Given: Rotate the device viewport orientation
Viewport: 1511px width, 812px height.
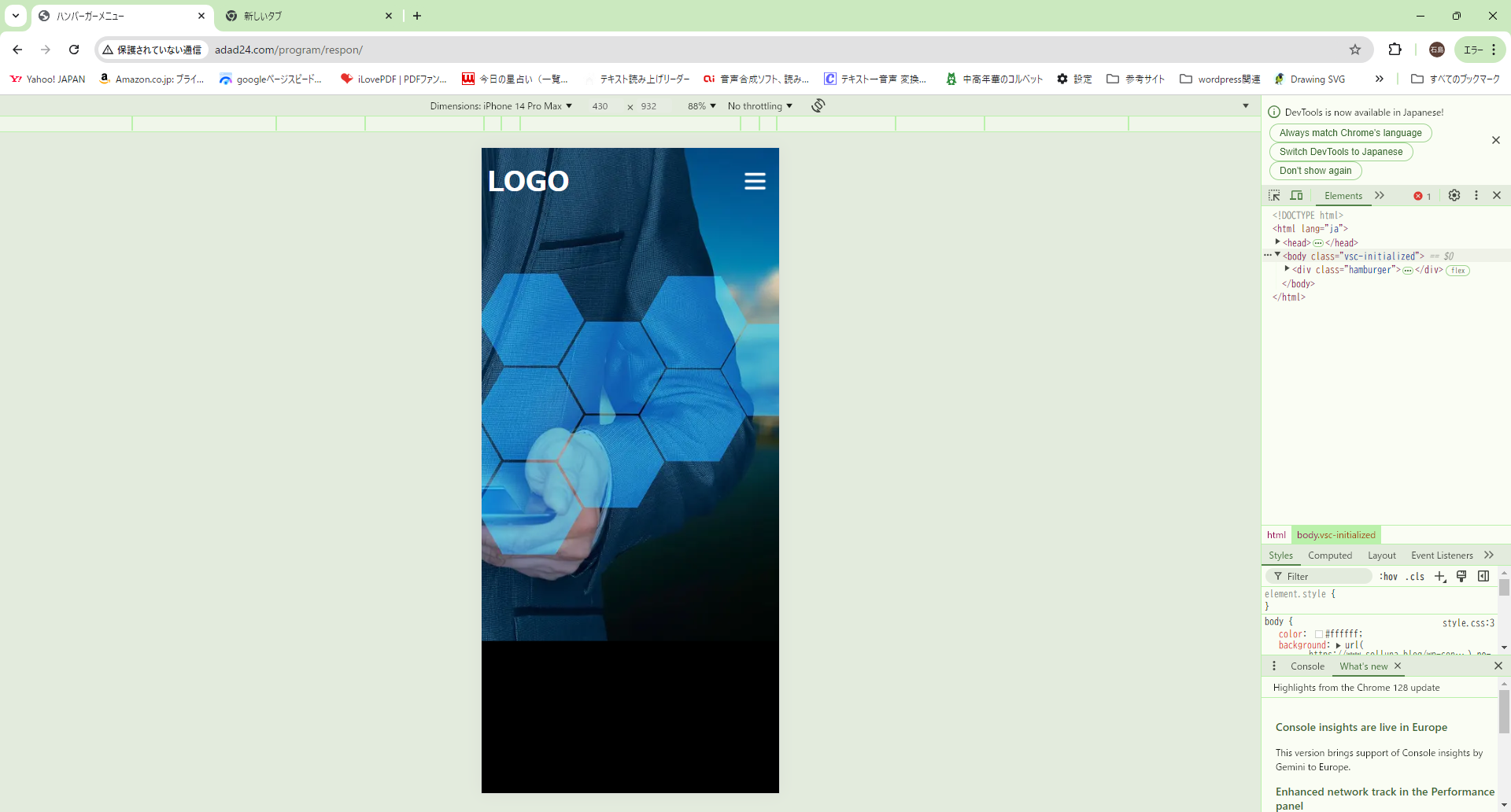Looking at the screenshot, I should click(x=818, y=105).
